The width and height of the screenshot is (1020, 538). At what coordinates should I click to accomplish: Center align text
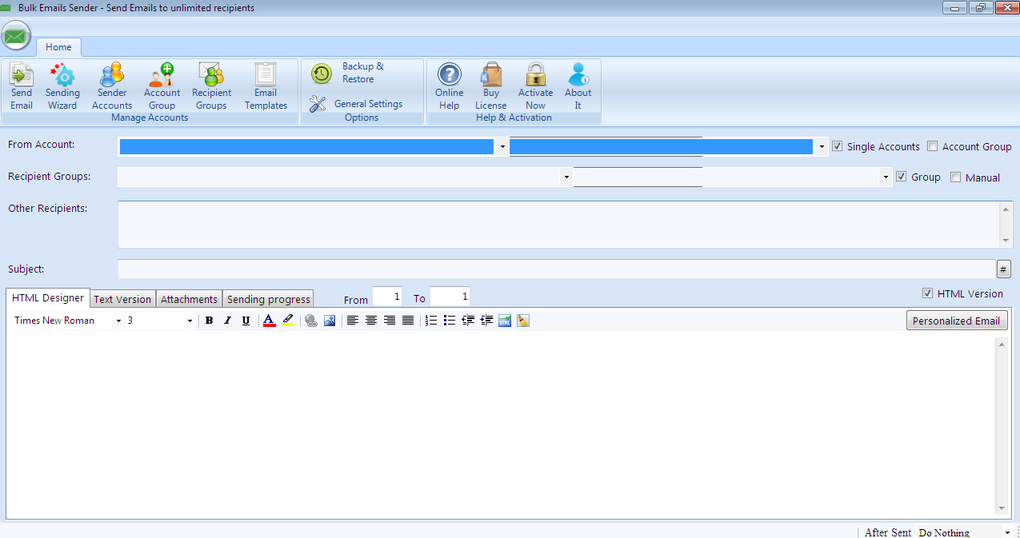click(371, 320)
